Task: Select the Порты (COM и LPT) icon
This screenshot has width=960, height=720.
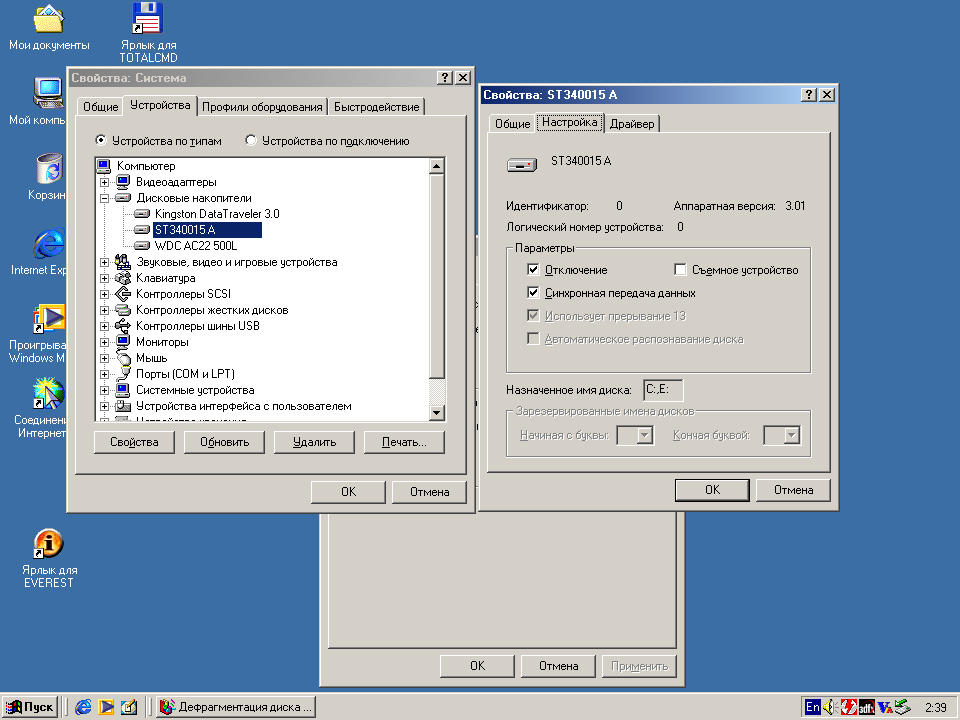Action: tap(122, 374)
